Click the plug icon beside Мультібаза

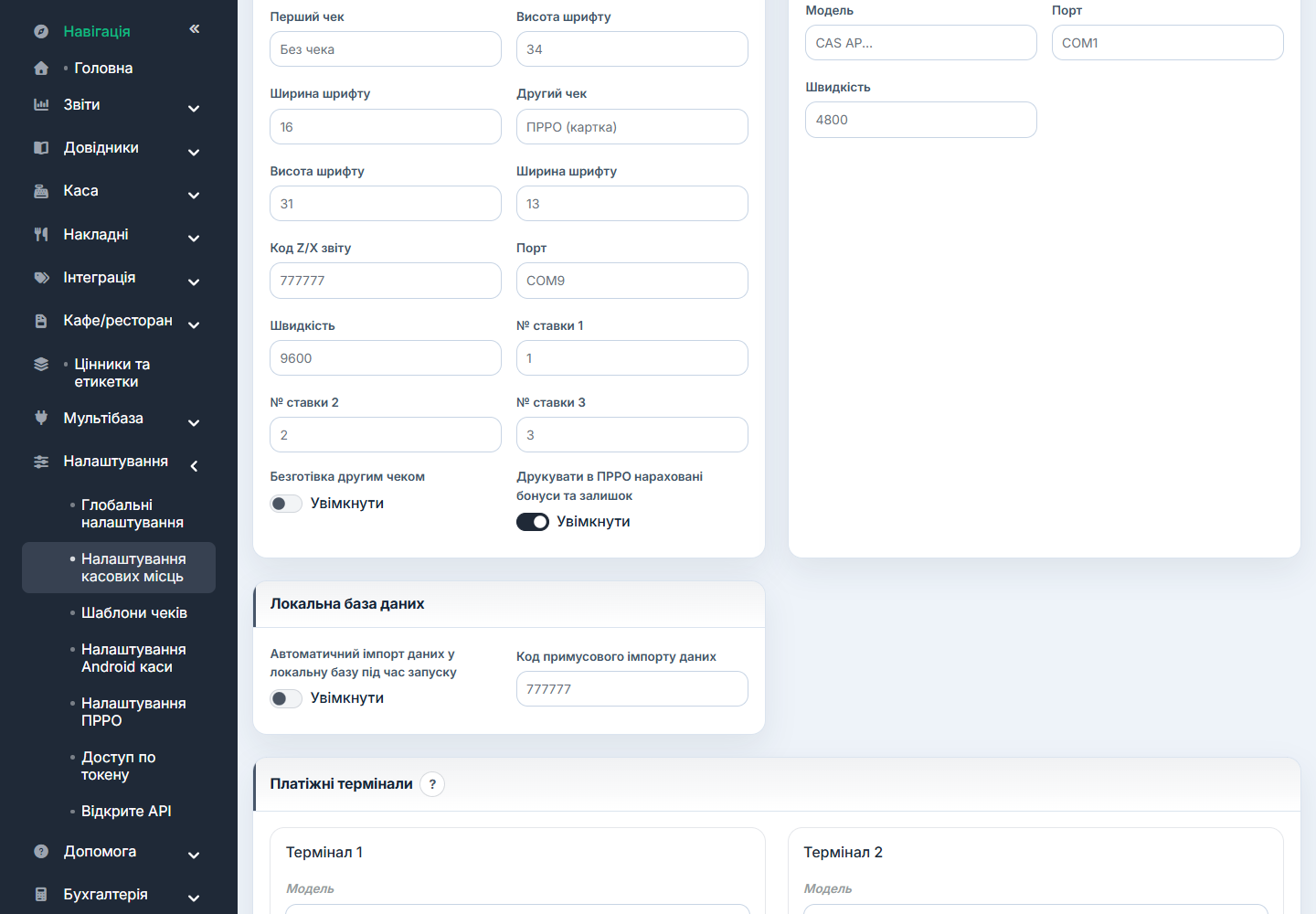click(41, 418)
